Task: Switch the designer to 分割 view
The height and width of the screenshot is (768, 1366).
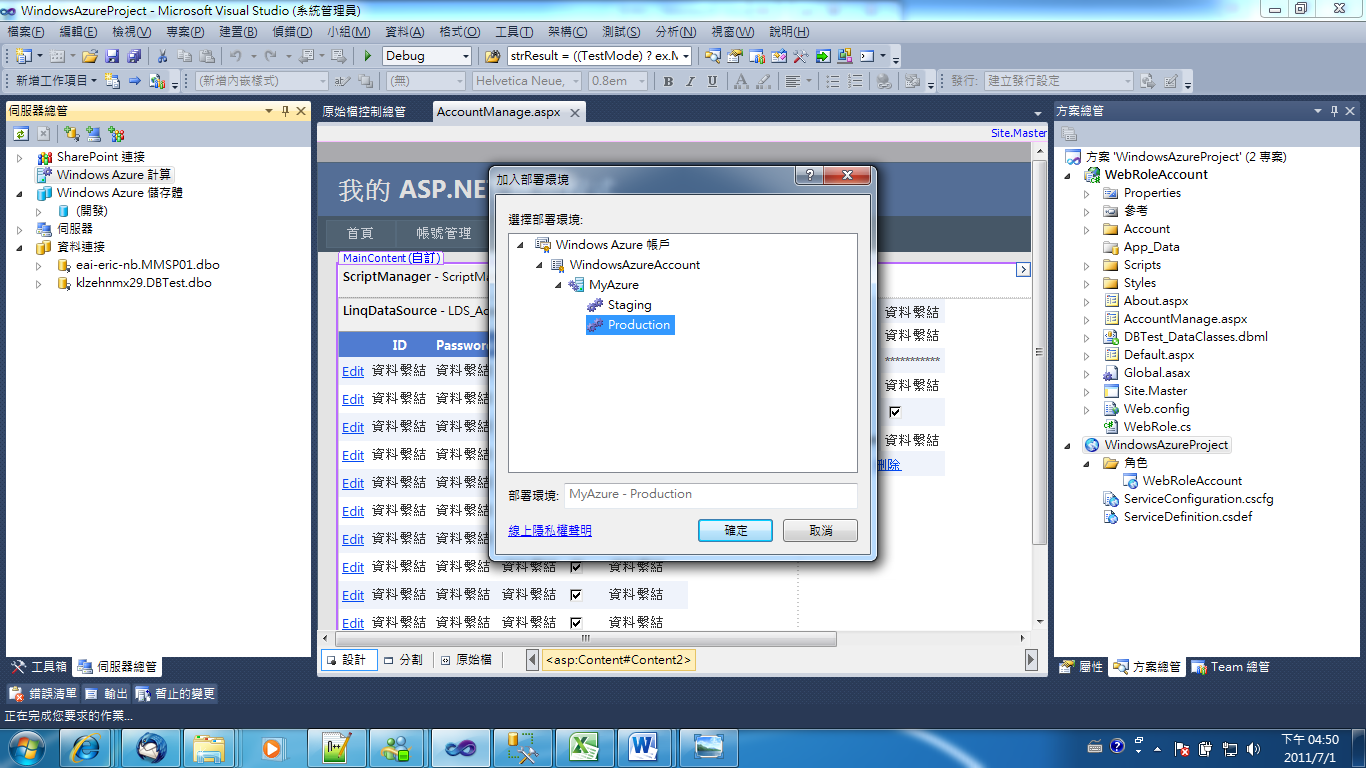Action: pos(402,660)
